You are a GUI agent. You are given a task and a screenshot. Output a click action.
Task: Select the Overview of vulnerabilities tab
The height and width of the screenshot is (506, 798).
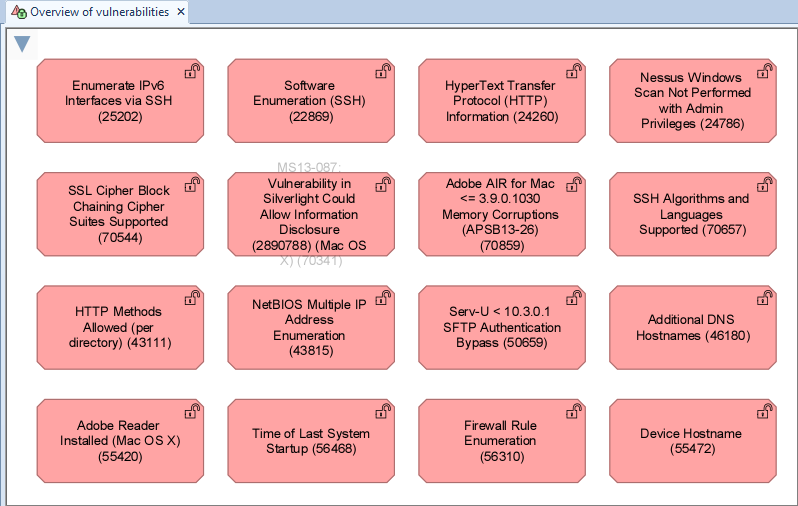(x=98, y=12)
